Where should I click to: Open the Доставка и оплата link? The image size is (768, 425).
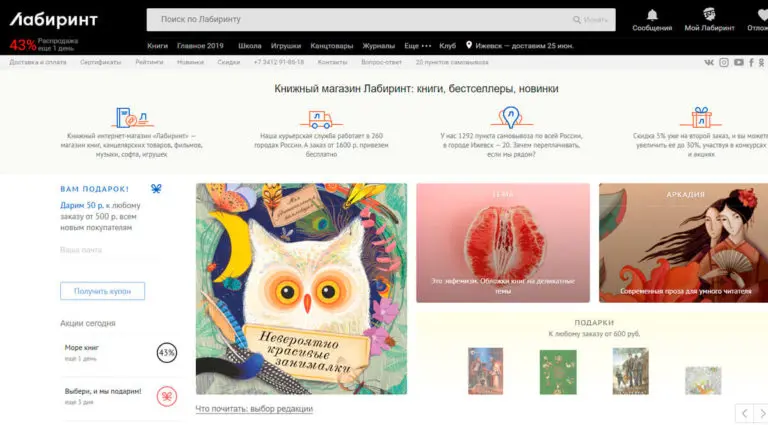tap(38, 62)
